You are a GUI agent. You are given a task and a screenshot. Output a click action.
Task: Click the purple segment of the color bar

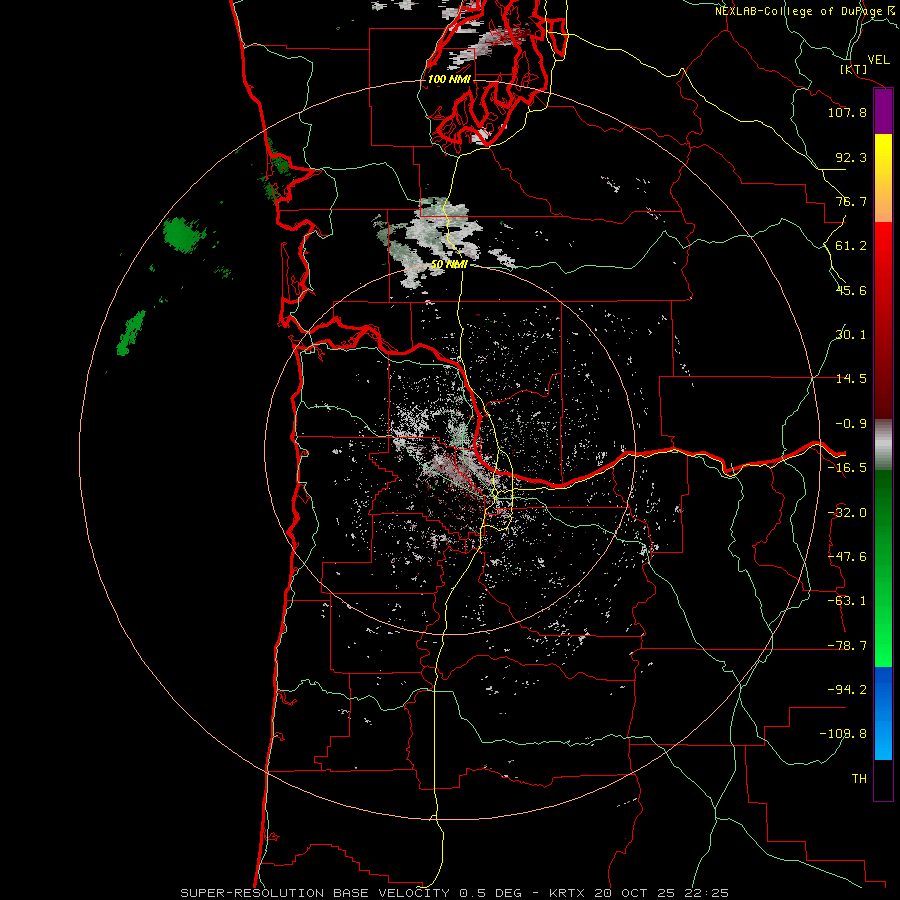[883, 111]
